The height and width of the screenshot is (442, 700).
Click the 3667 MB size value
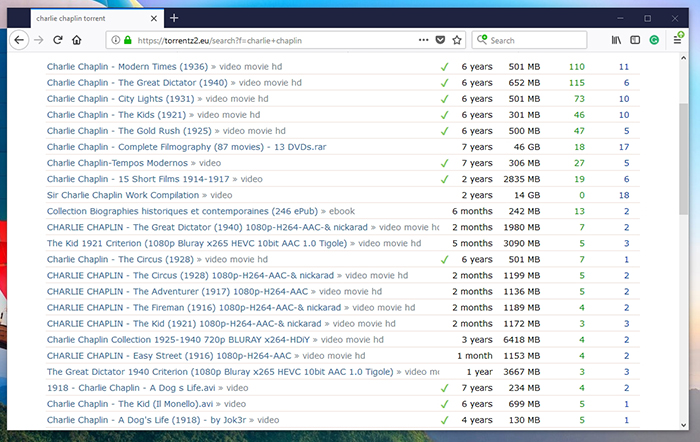click(522, 372)
